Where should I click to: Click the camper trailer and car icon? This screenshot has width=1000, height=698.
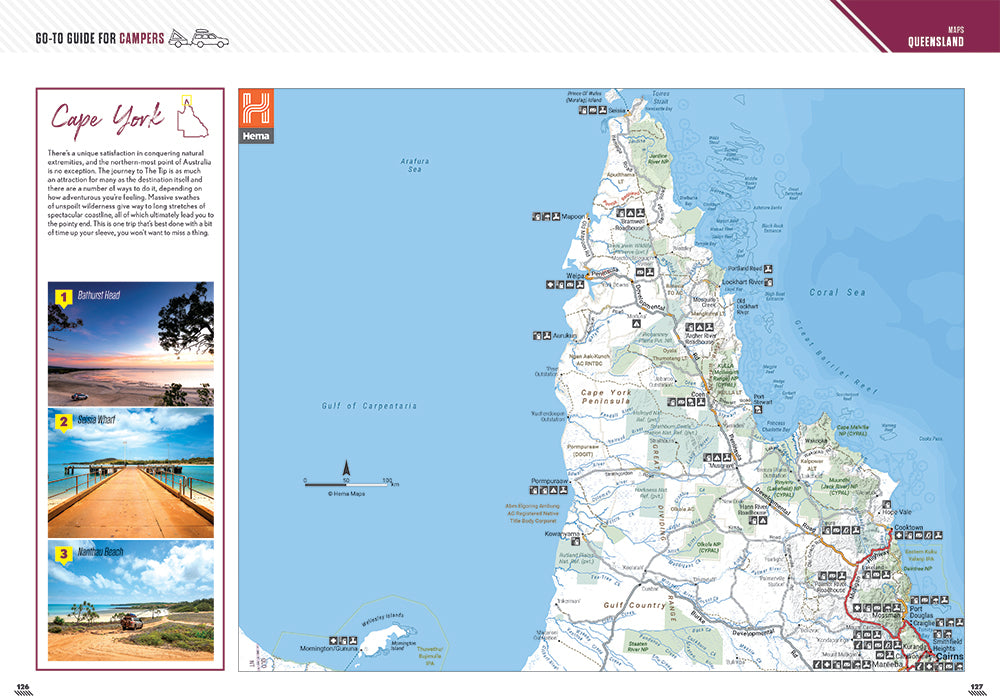(199, 40)
